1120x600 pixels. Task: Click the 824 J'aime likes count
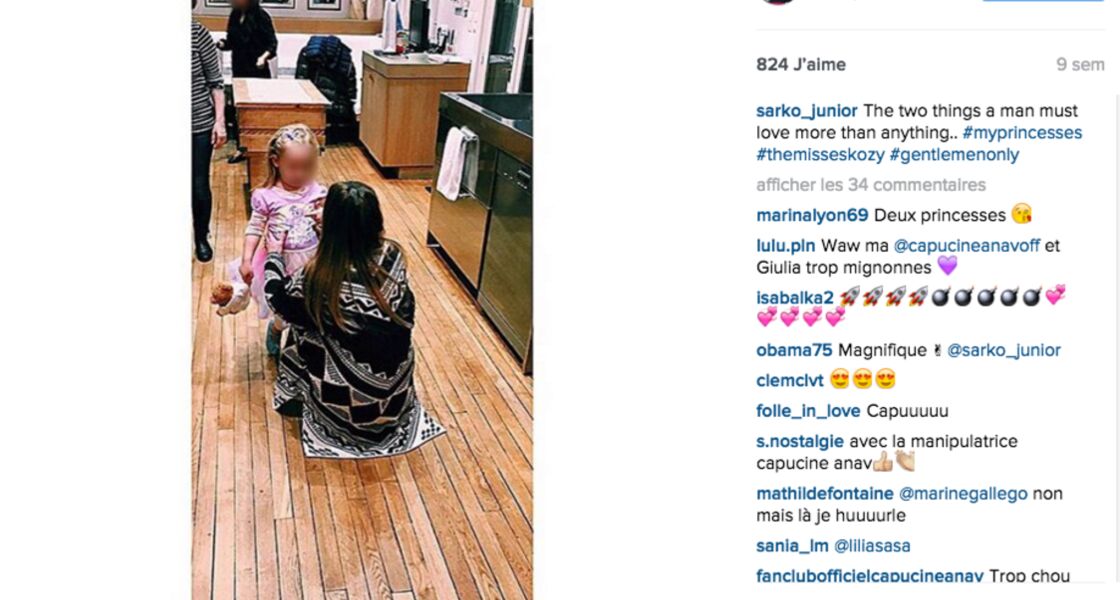point(801,65)
